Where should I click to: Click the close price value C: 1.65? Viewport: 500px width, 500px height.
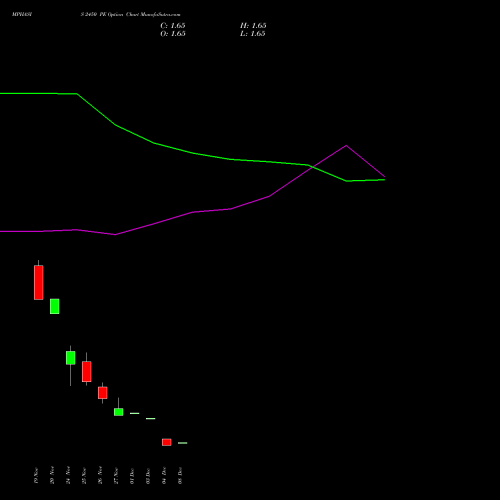(173, 26)
